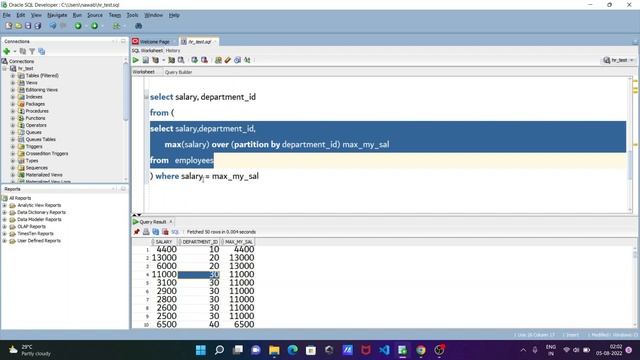The width and height of the screenshot is (640, 360).
Task: Click in the editor after 'max_my_sal' where clause
Action: [x=259, y=176]
